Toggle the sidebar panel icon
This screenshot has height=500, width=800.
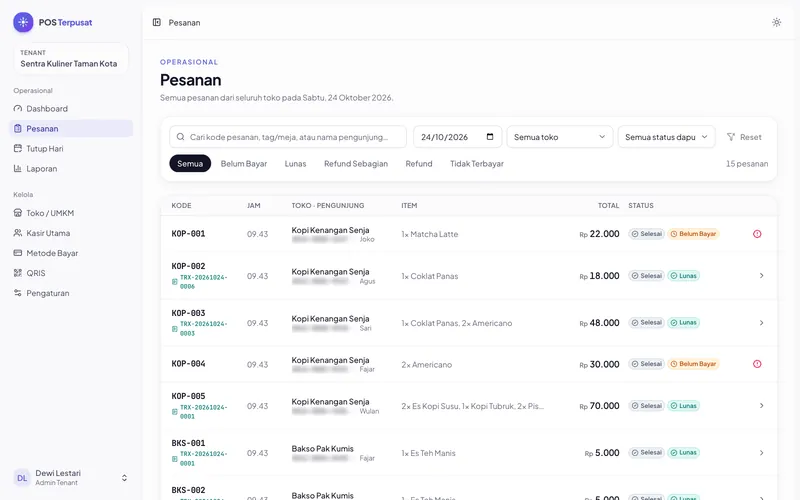[157, 22]
